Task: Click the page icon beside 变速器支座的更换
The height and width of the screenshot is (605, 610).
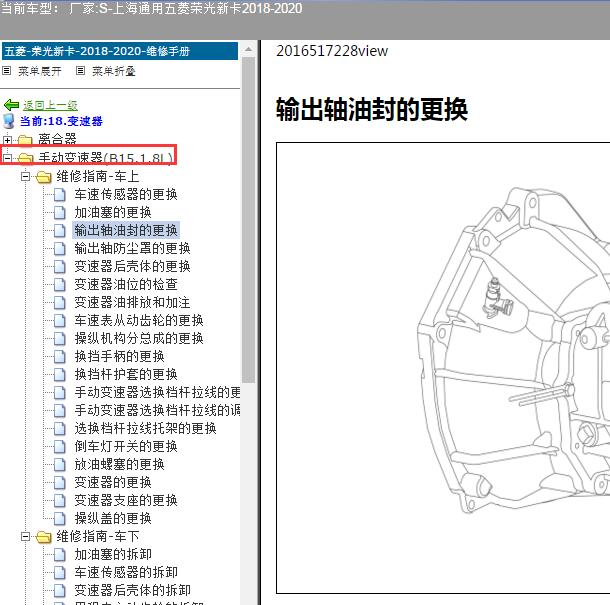Action: tap(60, 500)
